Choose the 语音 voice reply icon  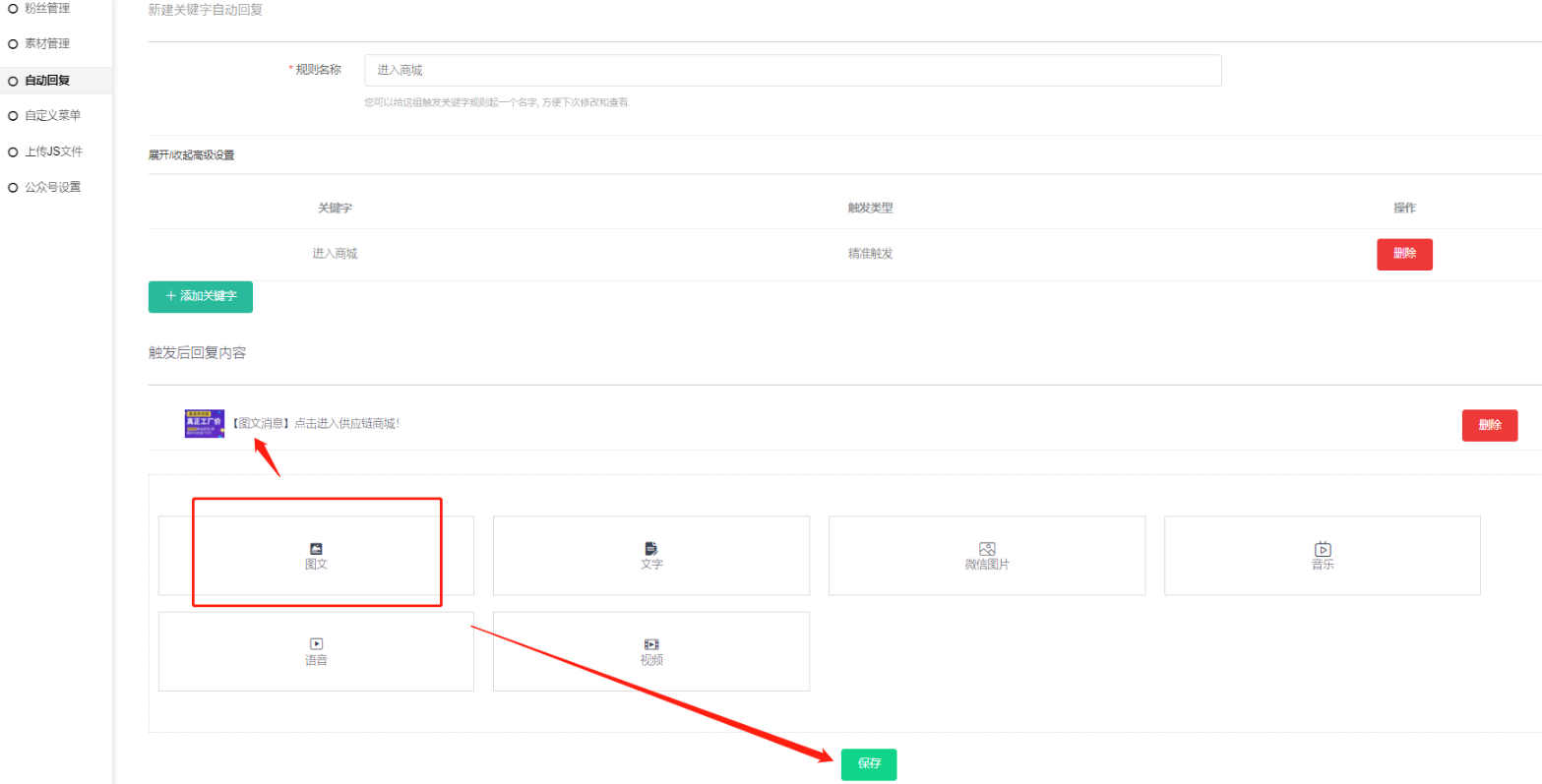(316, 643)
